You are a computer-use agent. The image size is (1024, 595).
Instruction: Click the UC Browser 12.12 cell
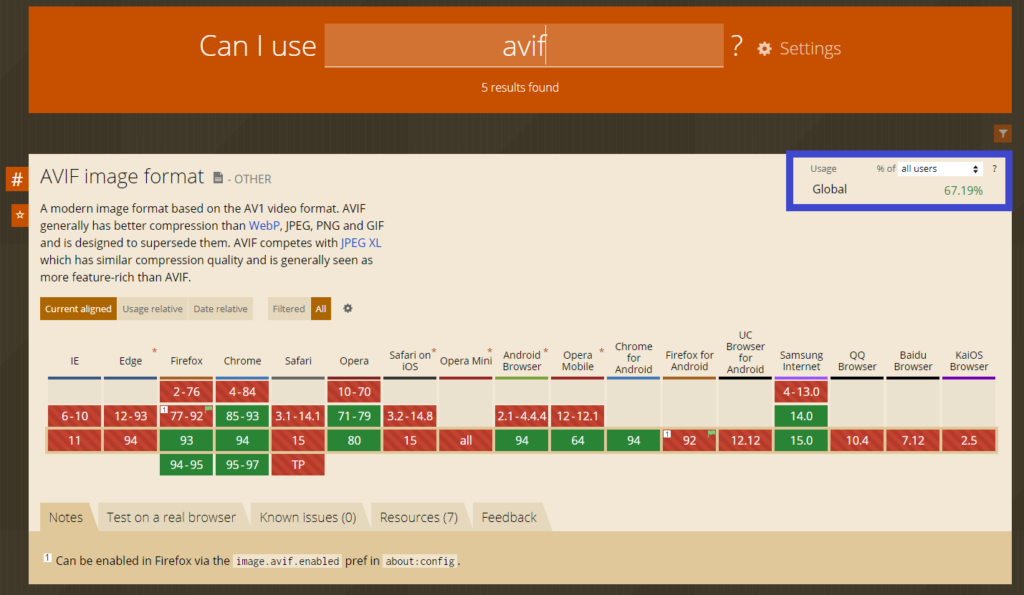point(745,440)
